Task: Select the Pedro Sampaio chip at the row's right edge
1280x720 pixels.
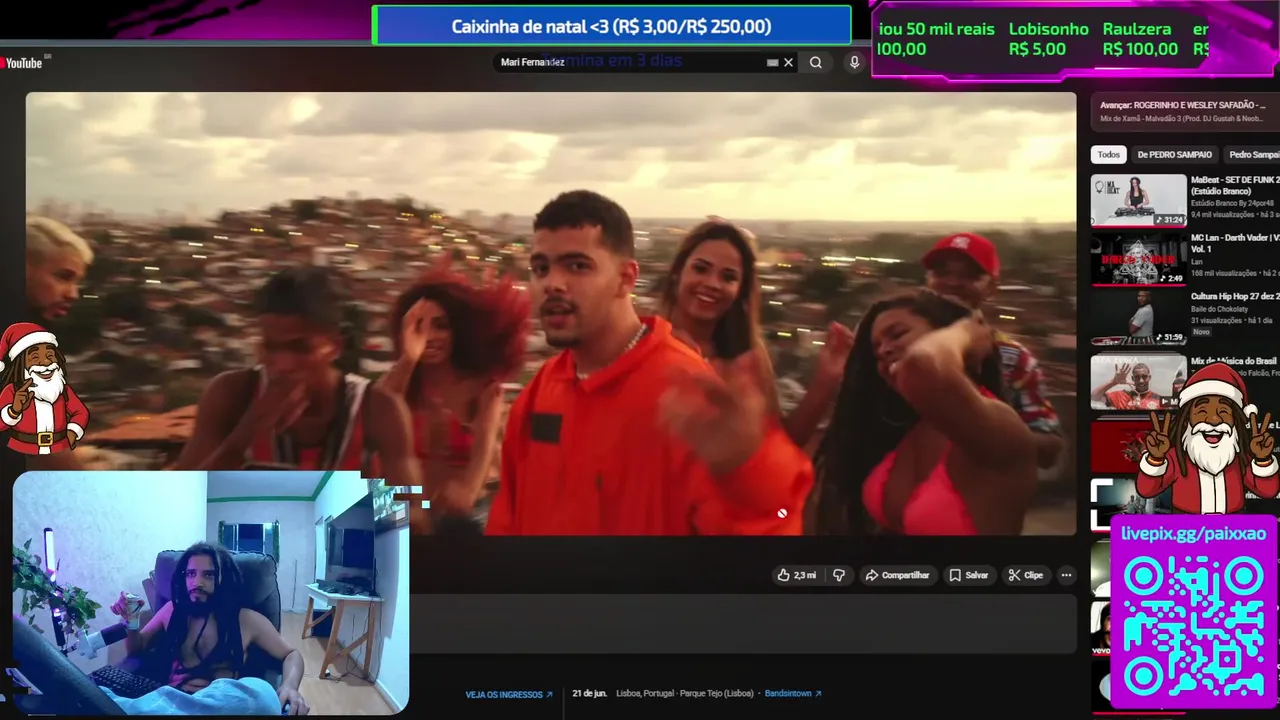Action: coord(1253,154)
